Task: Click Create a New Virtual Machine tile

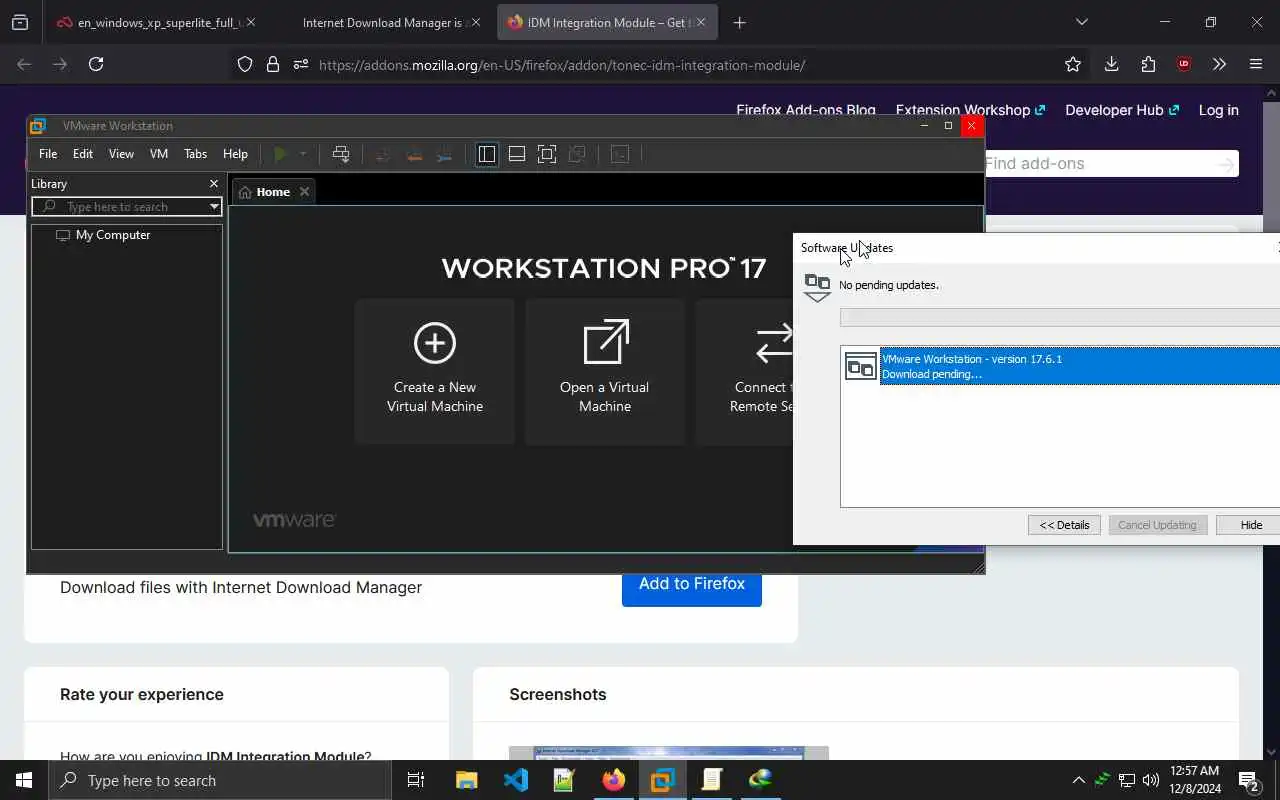Action: point(435,371)
